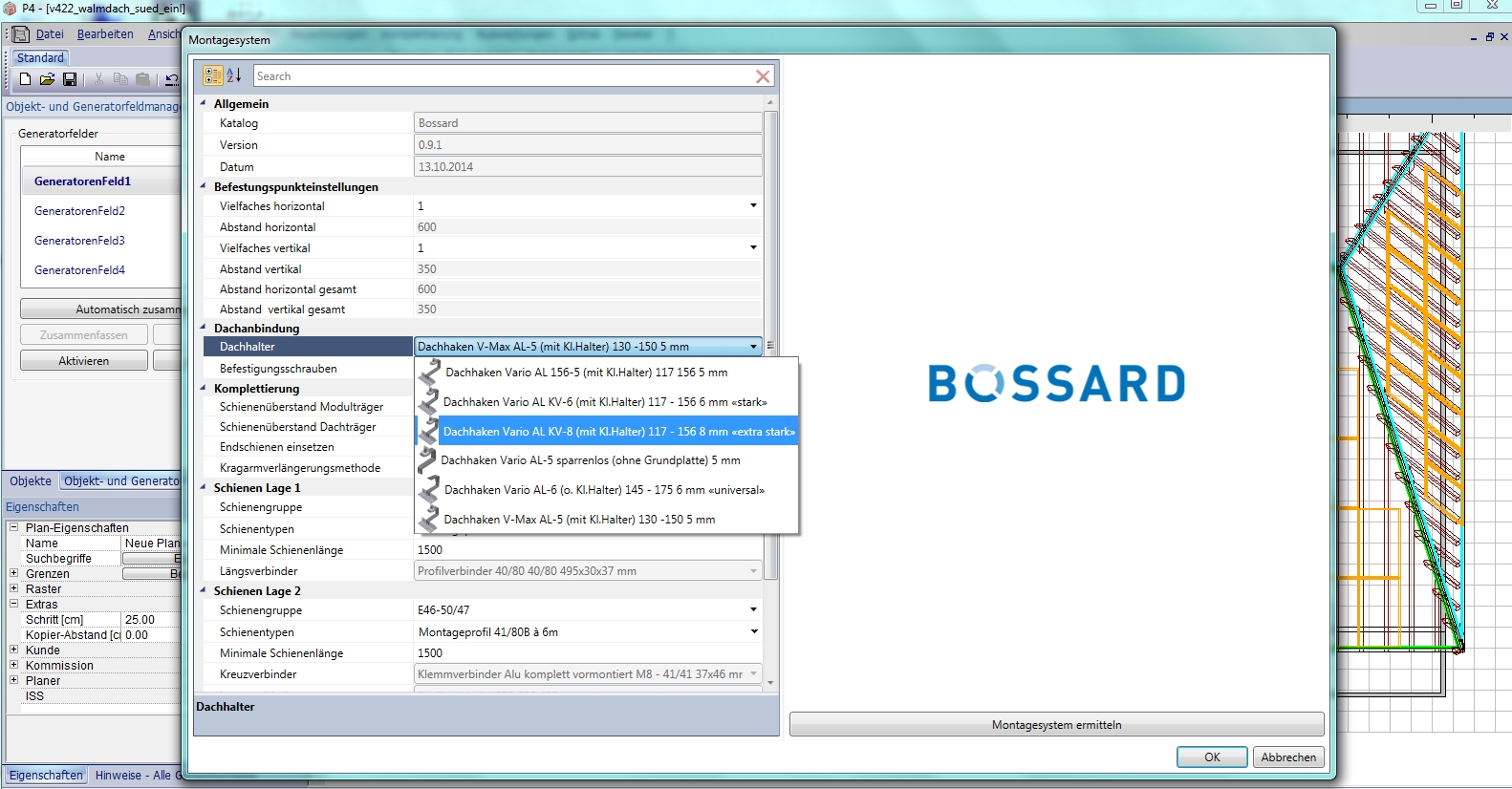This screenshot has width=1512, height=789.
Task: Choose Dachhaken Vario AL KV-8 «extra stark» option
Action: 607,432
